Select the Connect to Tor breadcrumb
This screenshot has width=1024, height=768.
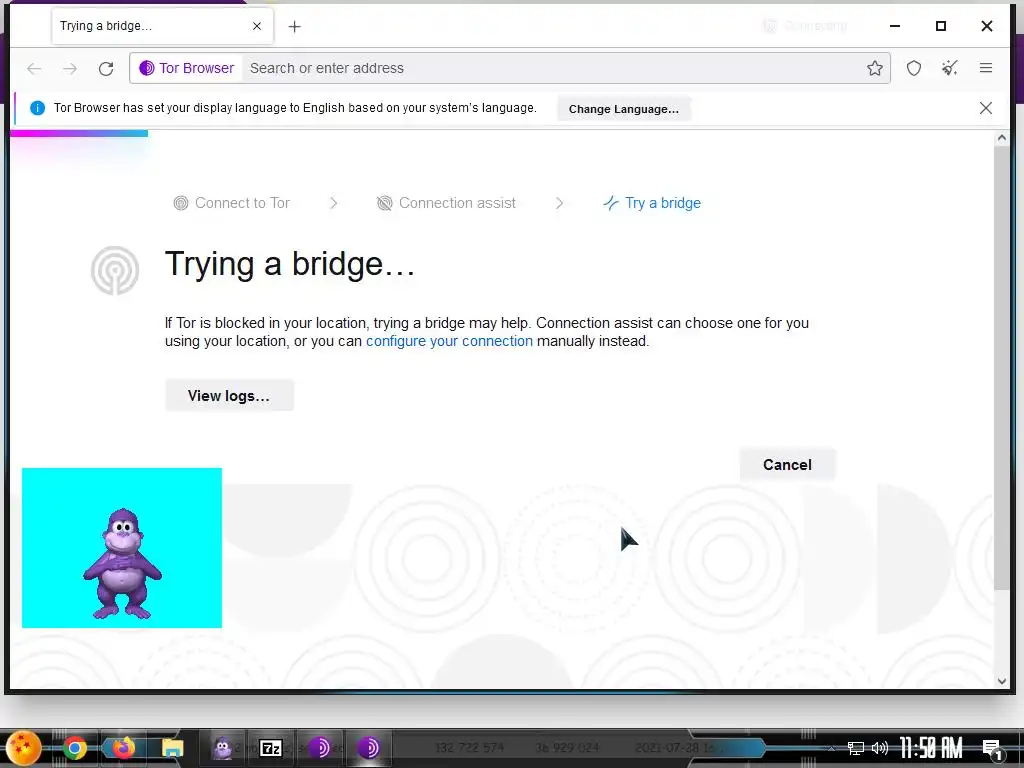coord(231,203)
